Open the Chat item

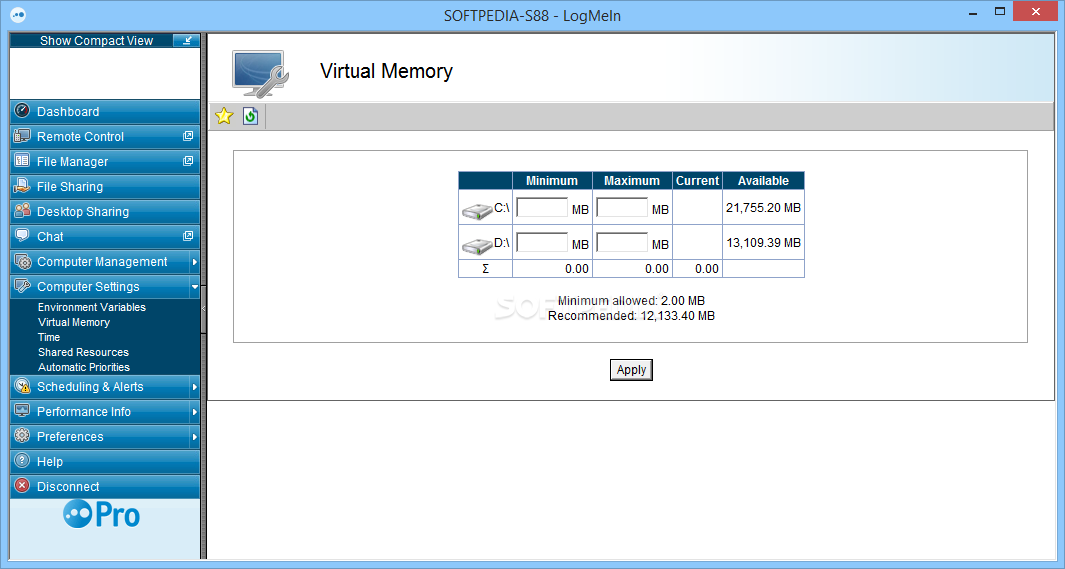pyautogui.click(x=105, y=237)
